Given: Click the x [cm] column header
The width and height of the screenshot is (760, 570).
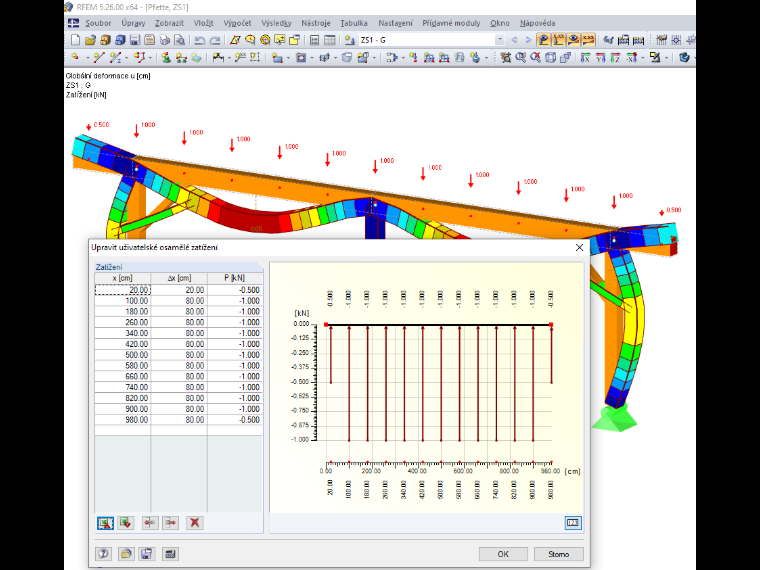Looking at the screenshot, I should tap(123, 278).
